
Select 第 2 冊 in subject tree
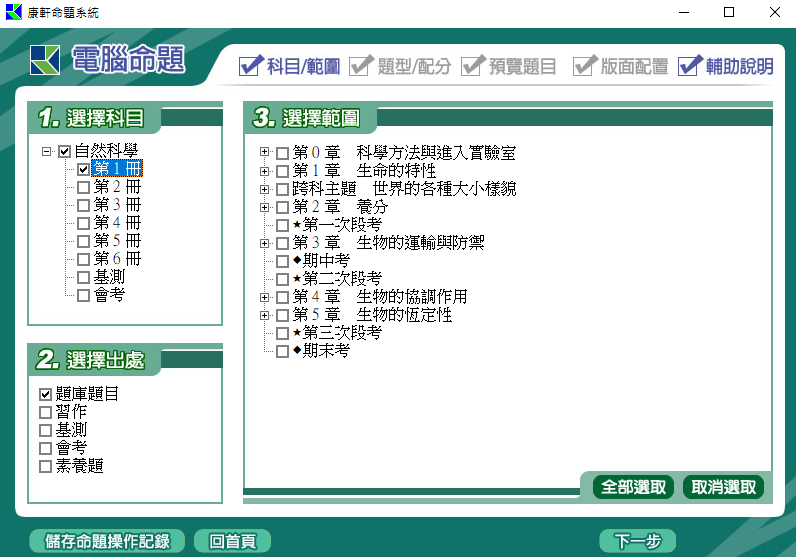tap(117, 187)
